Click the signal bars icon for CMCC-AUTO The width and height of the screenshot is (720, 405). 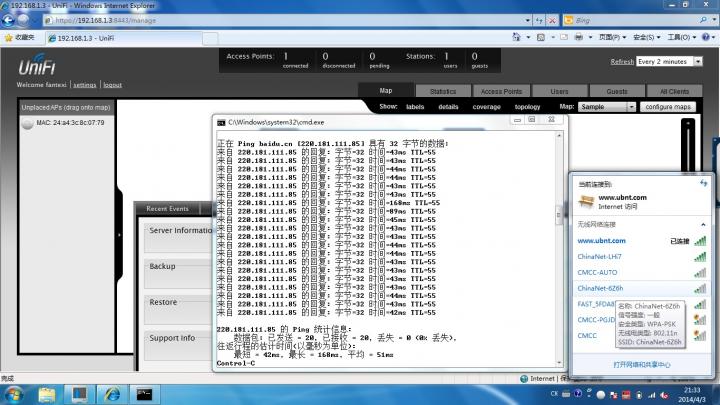click(x=700, y=273)
